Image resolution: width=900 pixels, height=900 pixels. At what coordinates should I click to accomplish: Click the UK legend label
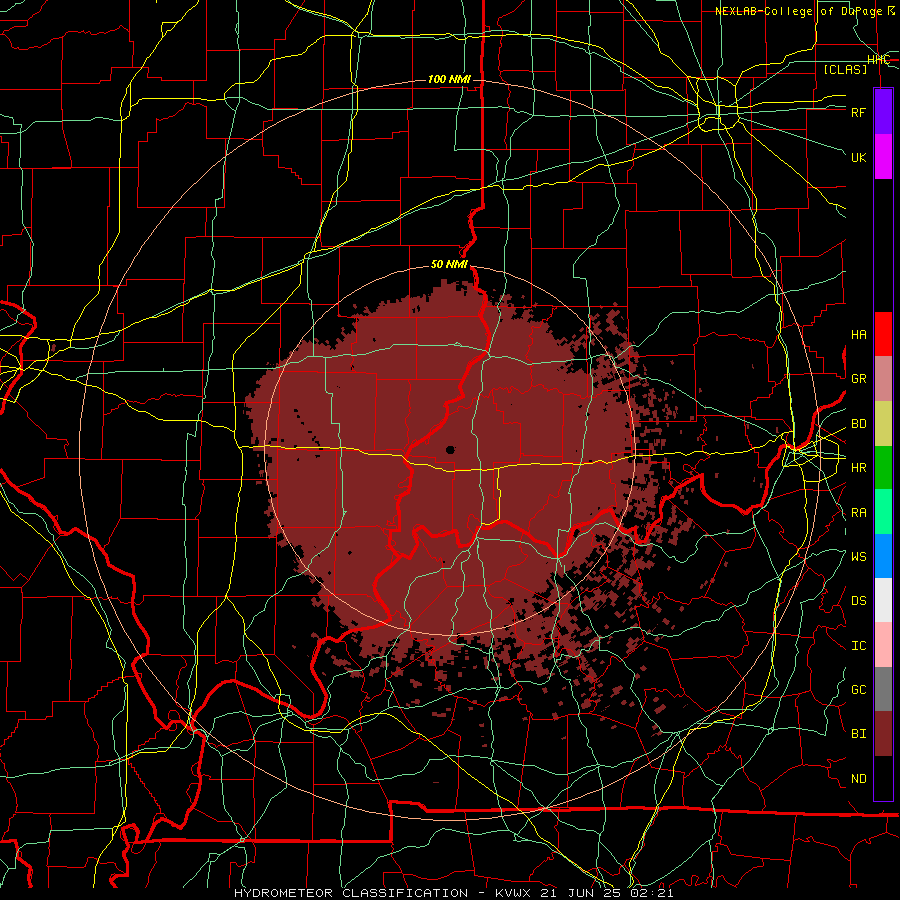coord(858,157)
